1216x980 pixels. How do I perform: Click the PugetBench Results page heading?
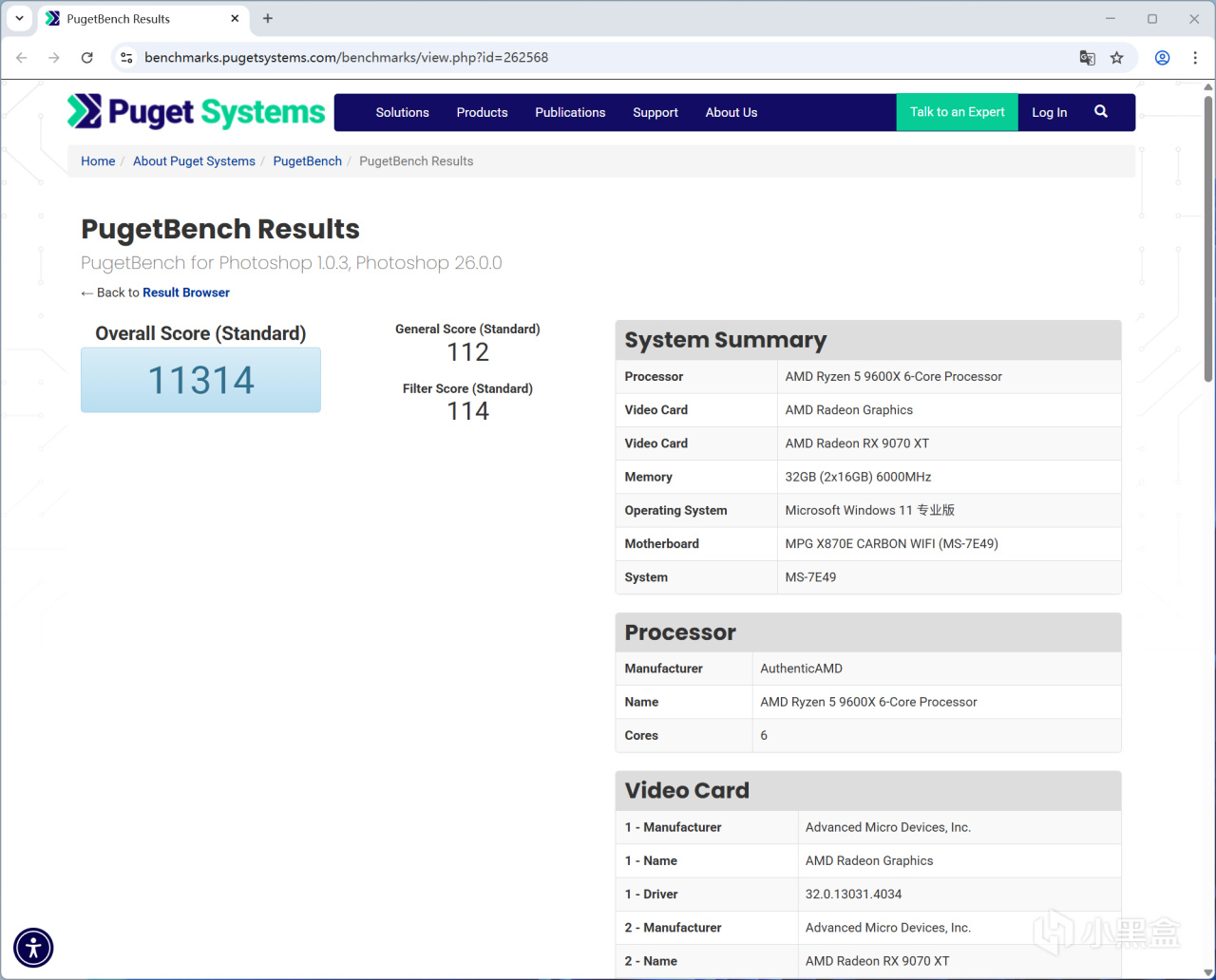(x=220, y=229)
